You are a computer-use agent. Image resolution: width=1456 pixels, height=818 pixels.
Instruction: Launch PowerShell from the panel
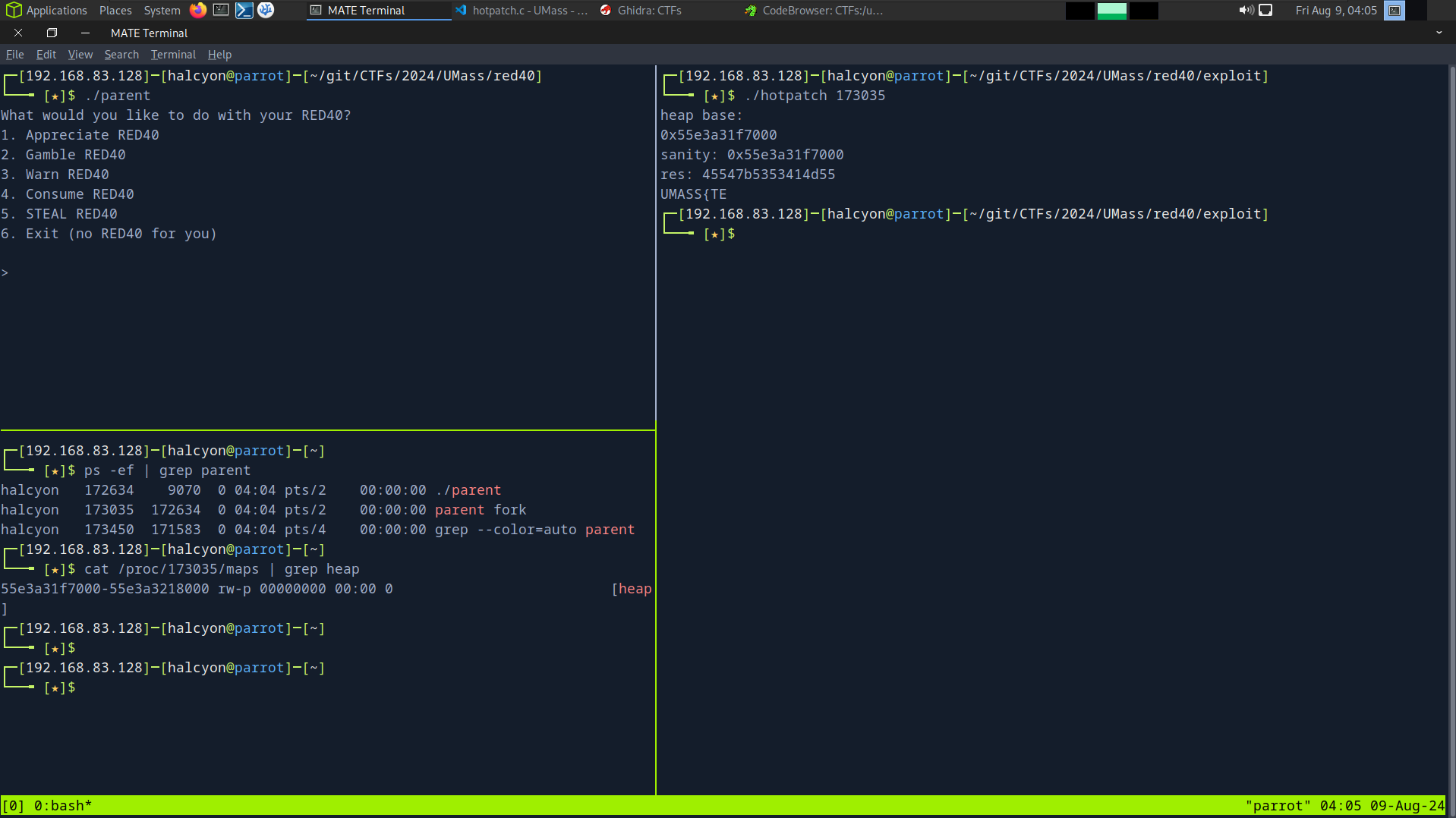click(x=244, y=10)
